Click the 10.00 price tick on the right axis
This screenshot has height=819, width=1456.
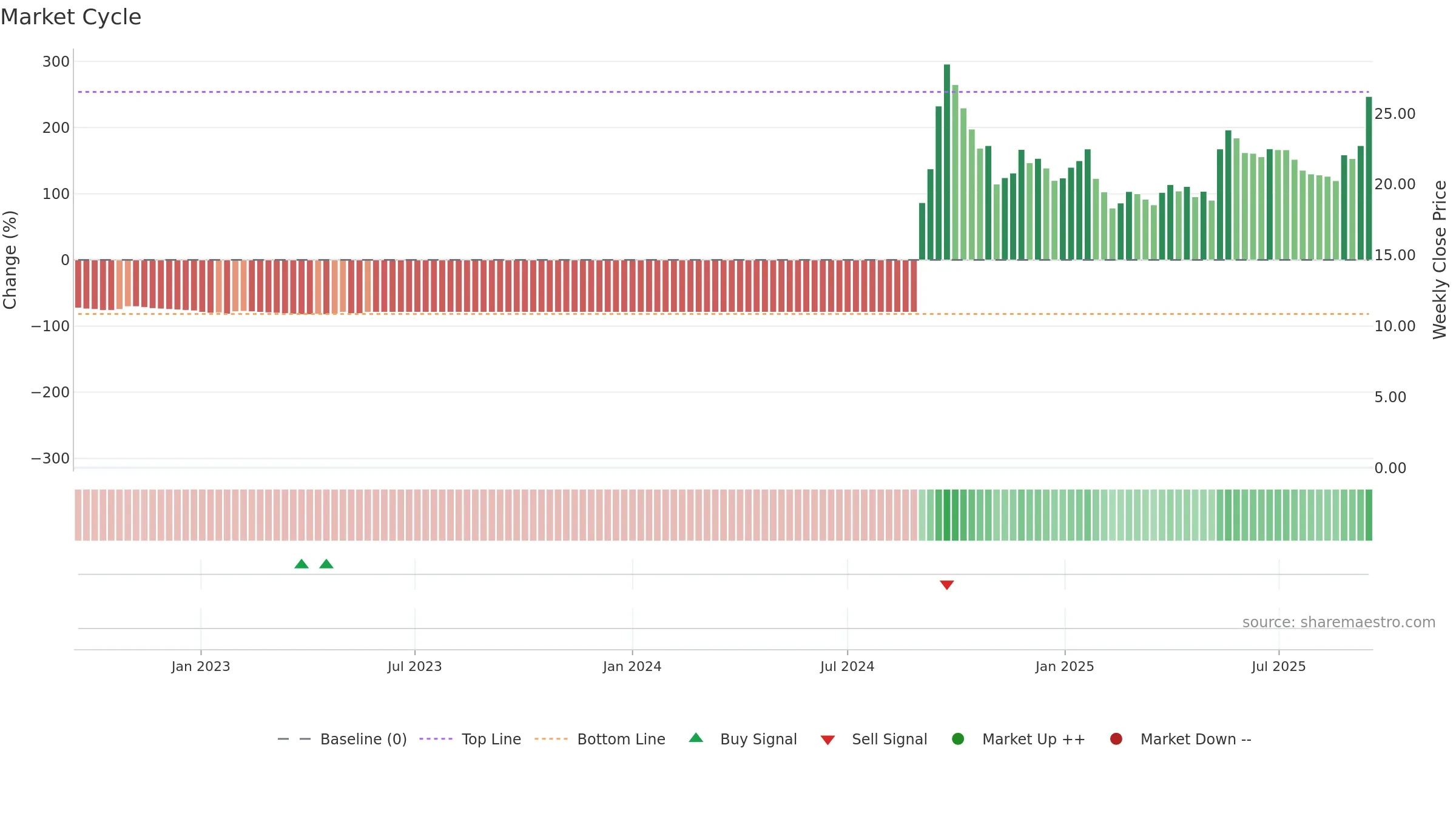click(x=1395, y=326)
